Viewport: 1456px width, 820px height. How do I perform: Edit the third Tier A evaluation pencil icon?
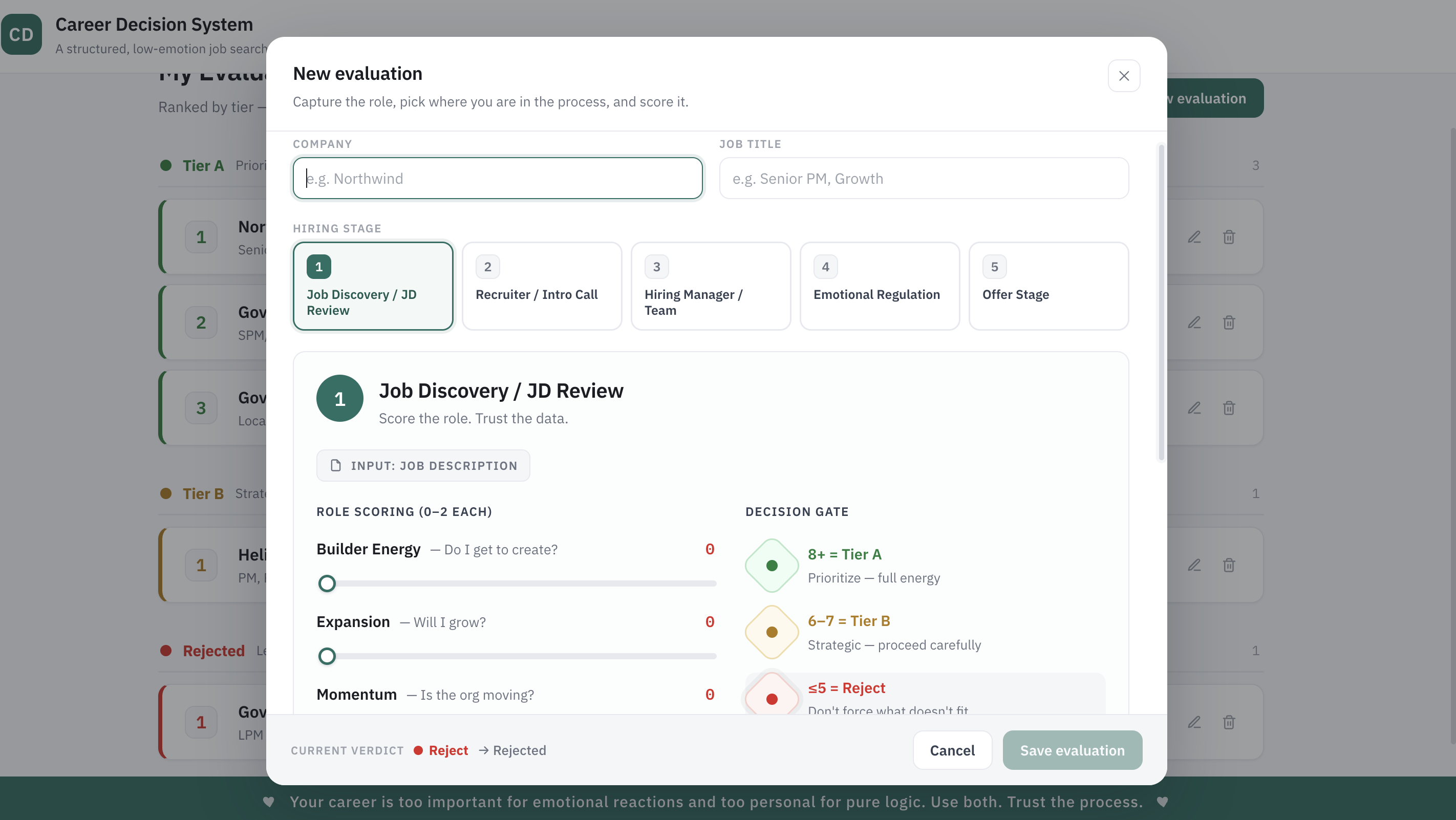click(x=1194, y=408)
